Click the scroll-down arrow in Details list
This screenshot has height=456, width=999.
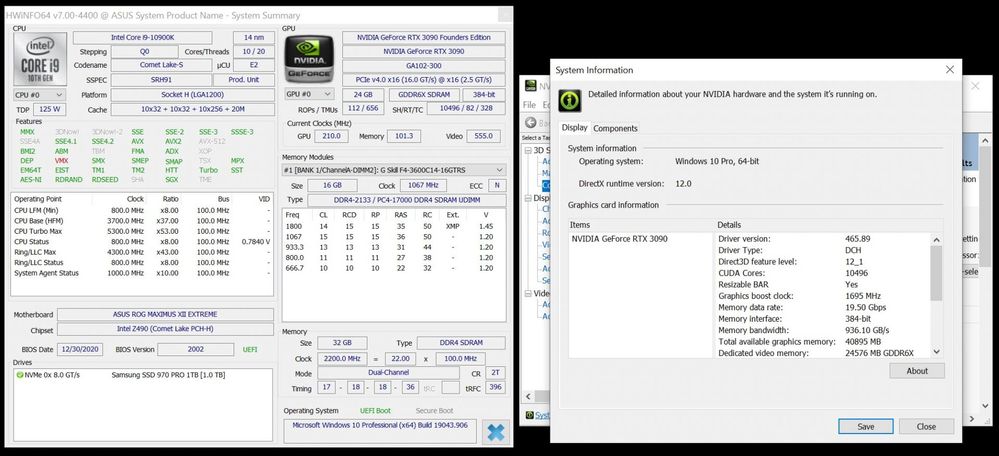click(936, 351)
